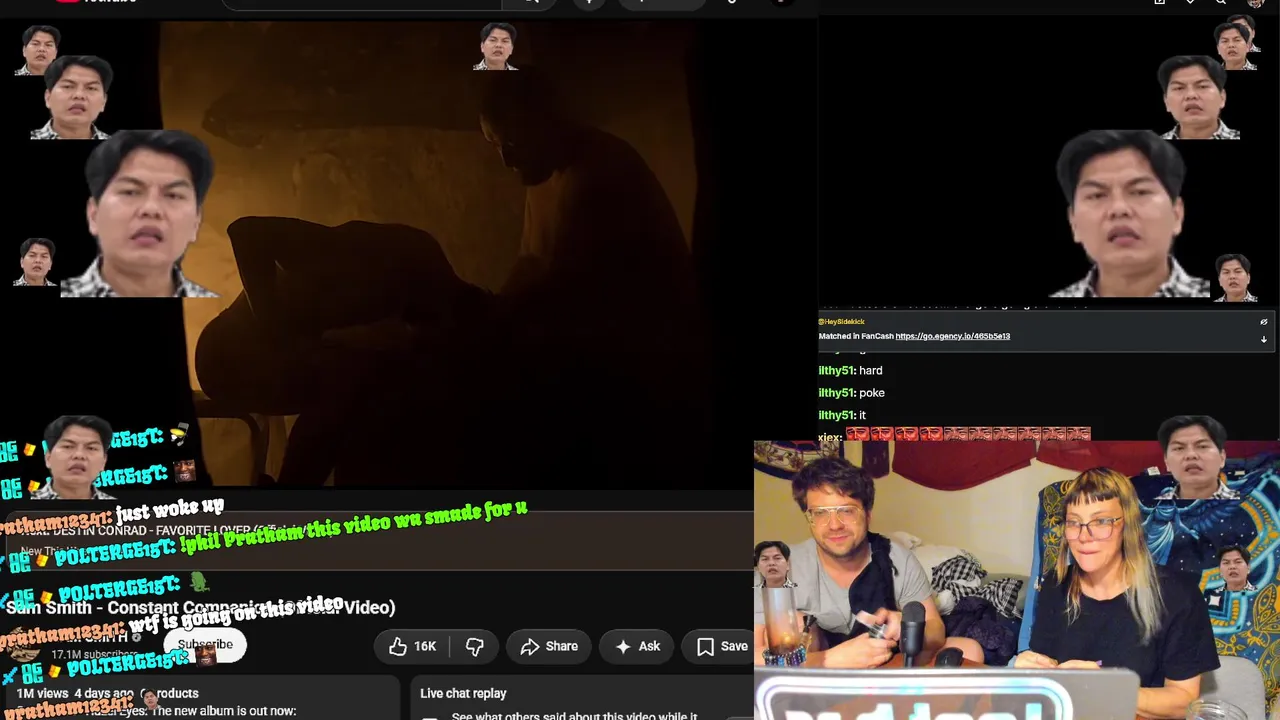Click the Ask button below the video
Image resolution: width=1280 pixels, height=720 pixels.
tap(637, 647)
